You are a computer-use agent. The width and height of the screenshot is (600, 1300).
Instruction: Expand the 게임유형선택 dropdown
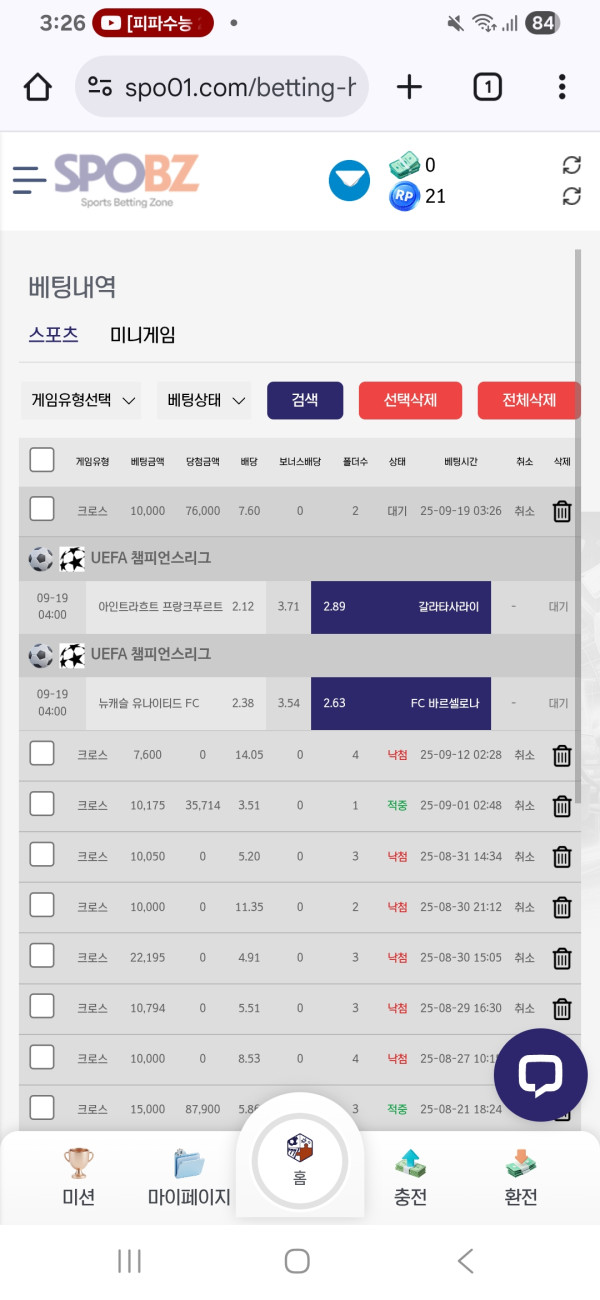(x=82, y=401)
